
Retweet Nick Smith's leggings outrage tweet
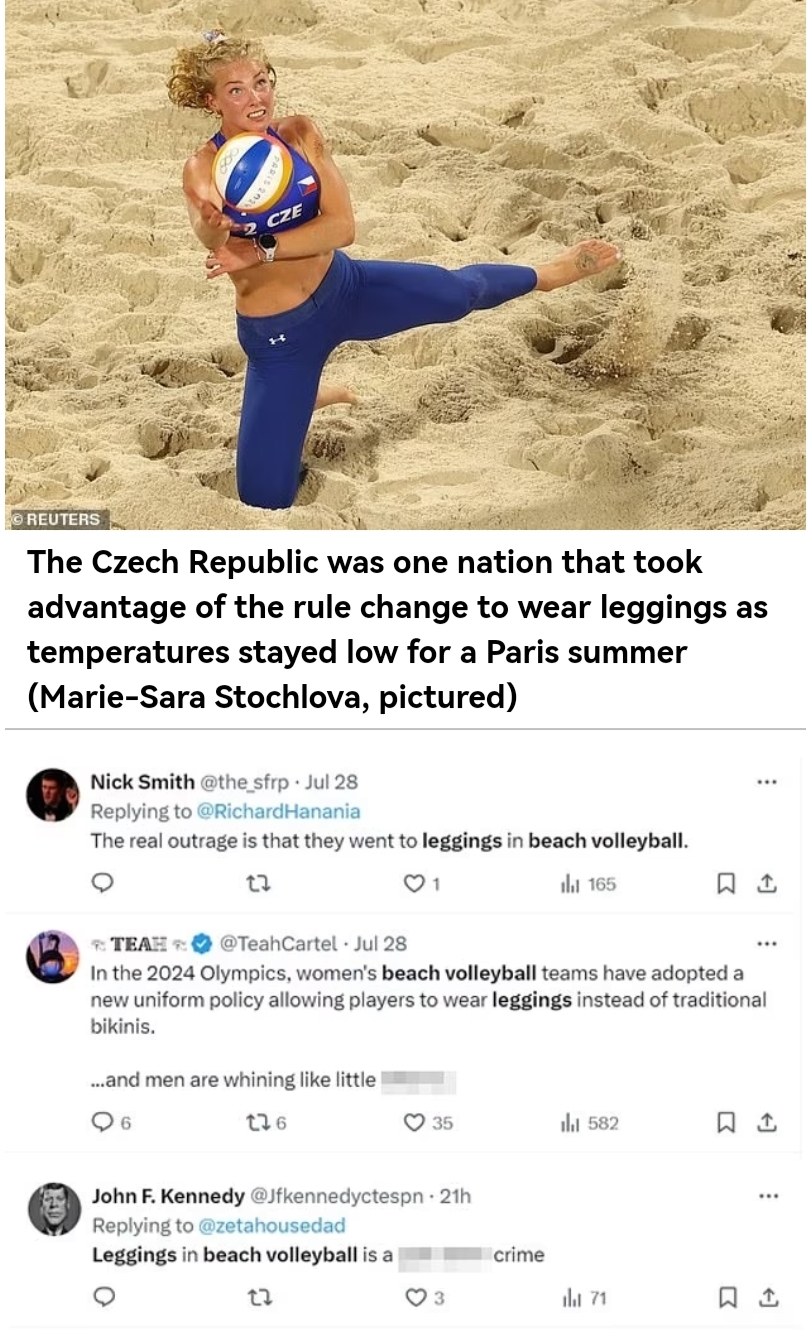(258, 883)
